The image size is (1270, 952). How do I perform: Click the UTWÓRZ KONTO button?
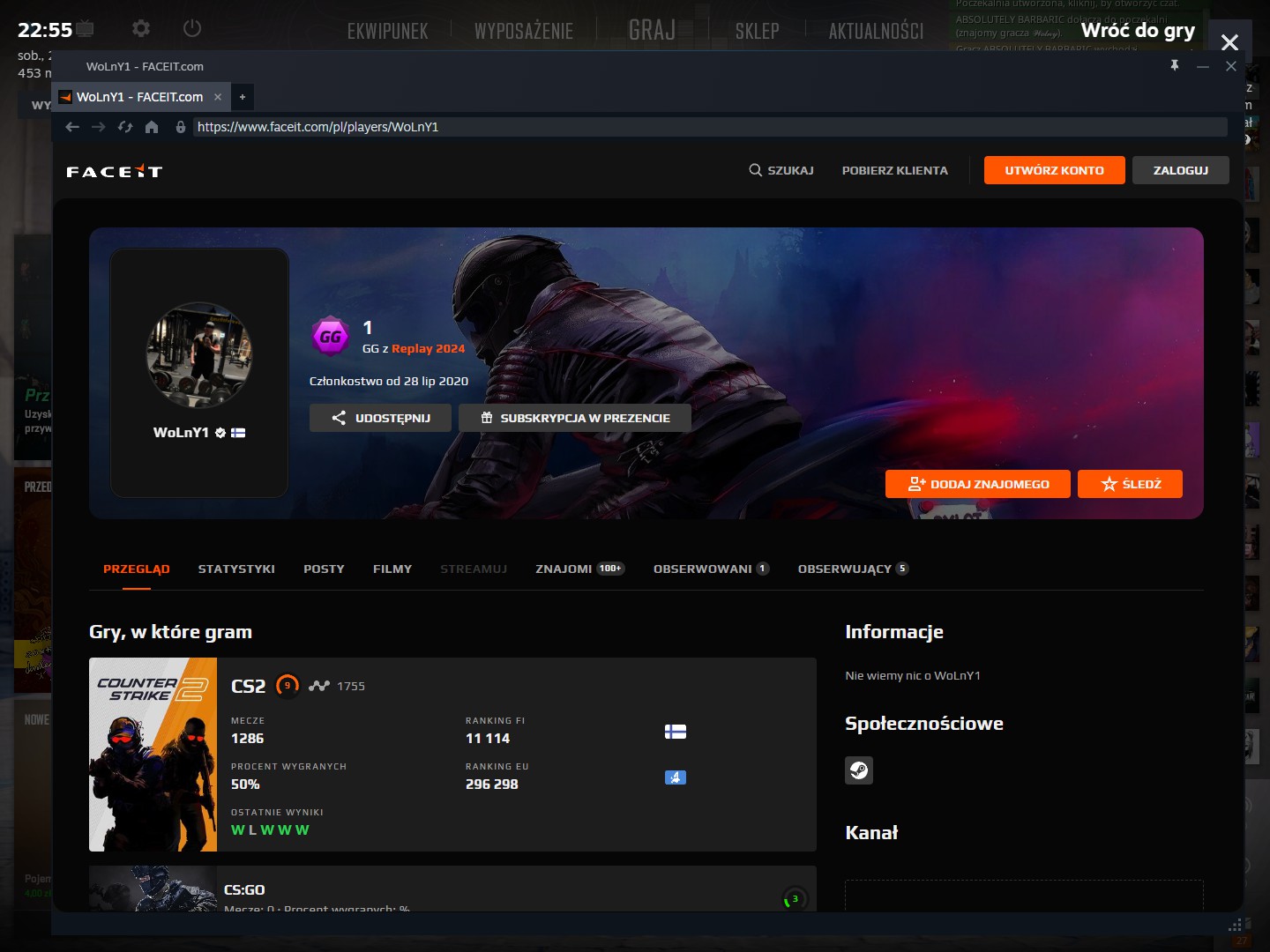(x=1055, y=170)
